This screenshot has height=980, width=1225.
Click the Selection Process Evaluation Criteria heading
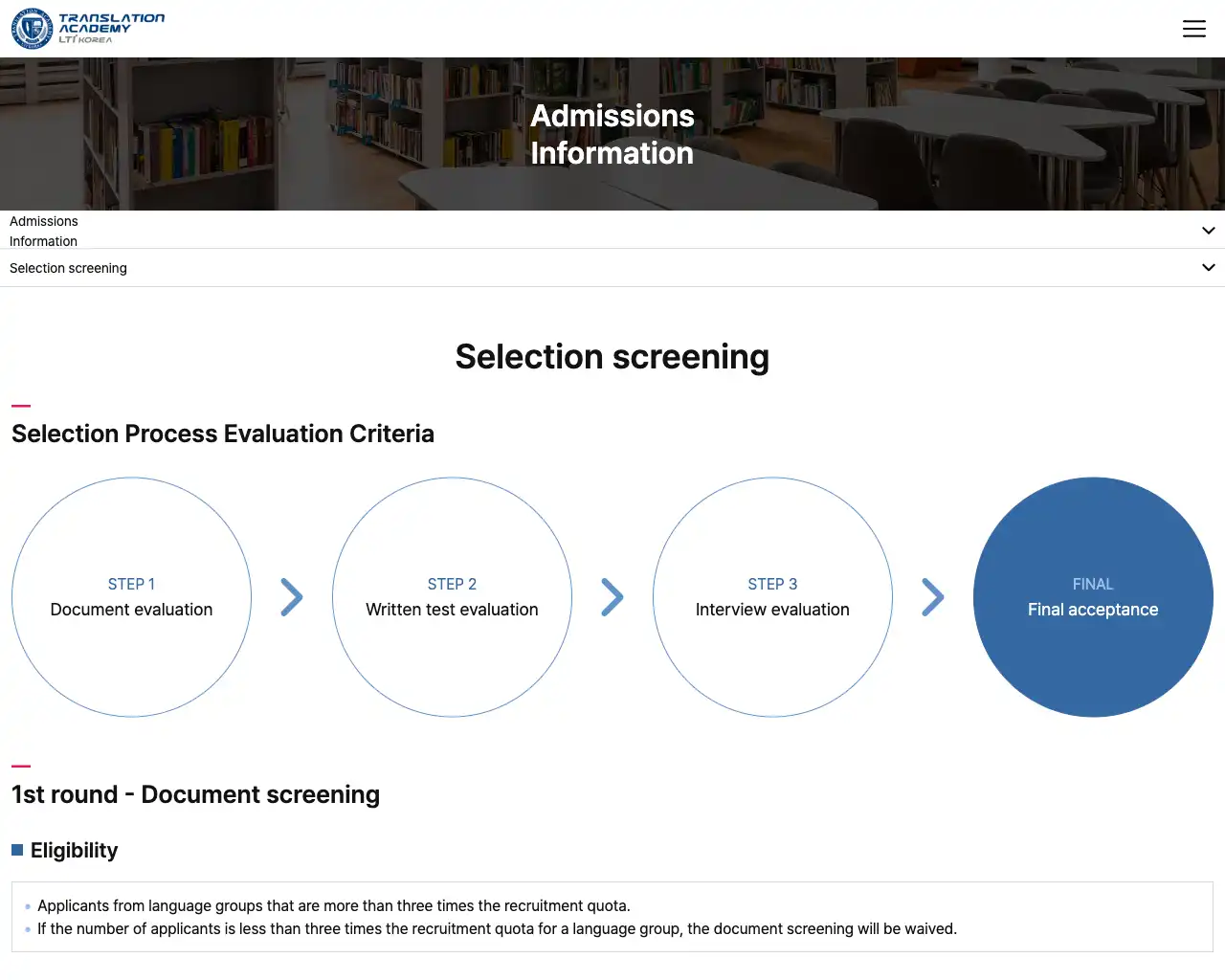tap(223, 434)
